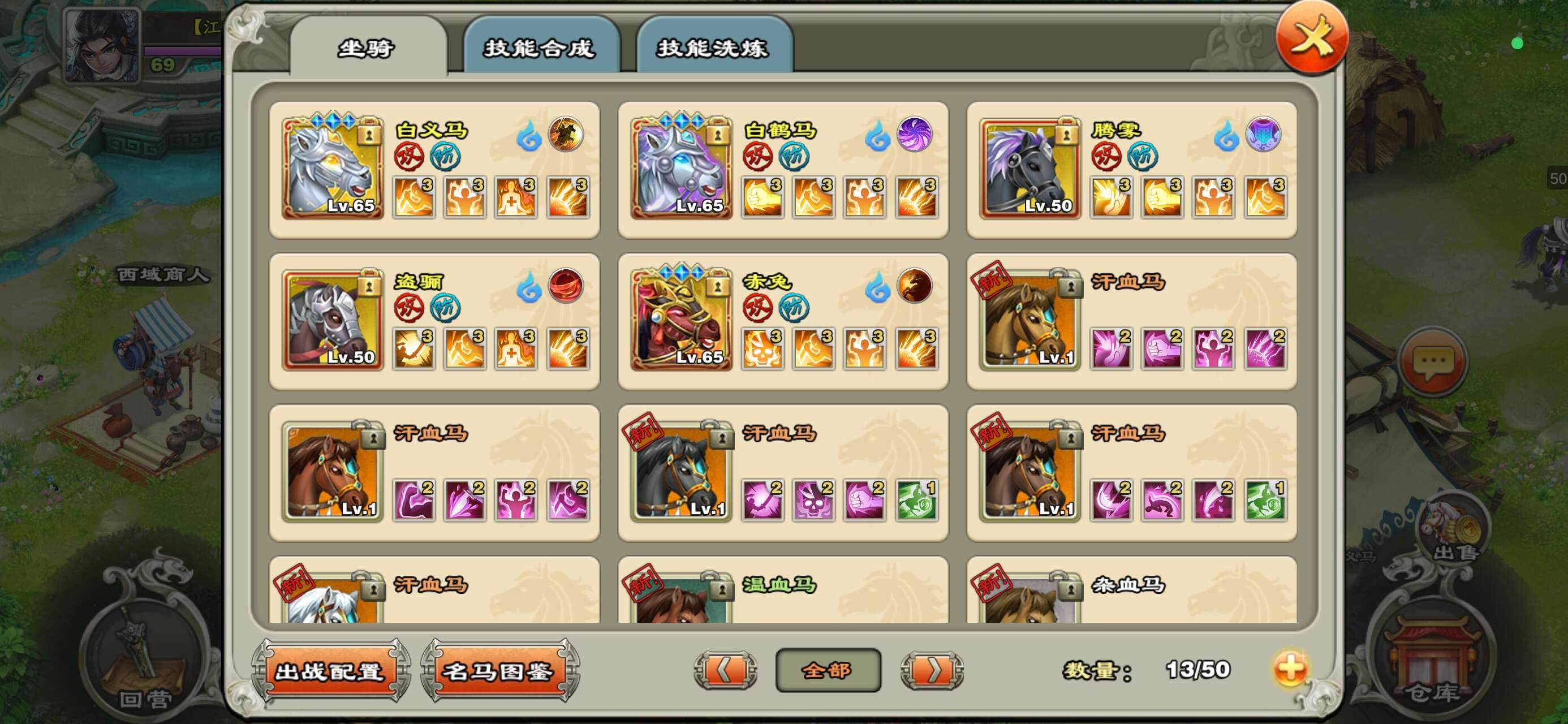
Task: Open the 全部 filter selector
Action: [x=828, y=670]
